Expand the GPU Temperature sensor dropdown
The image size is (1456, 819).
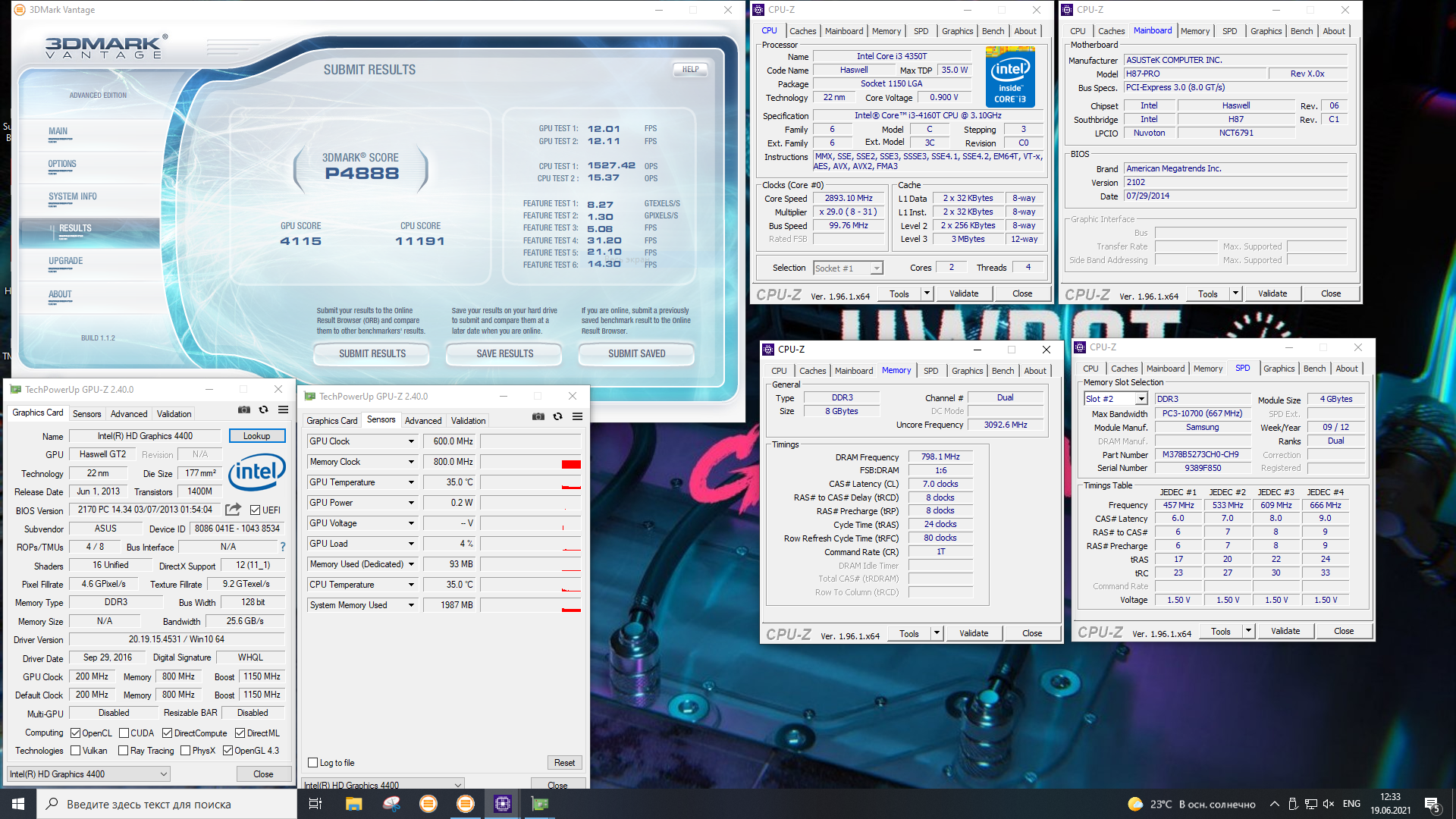tap(411, 482)
